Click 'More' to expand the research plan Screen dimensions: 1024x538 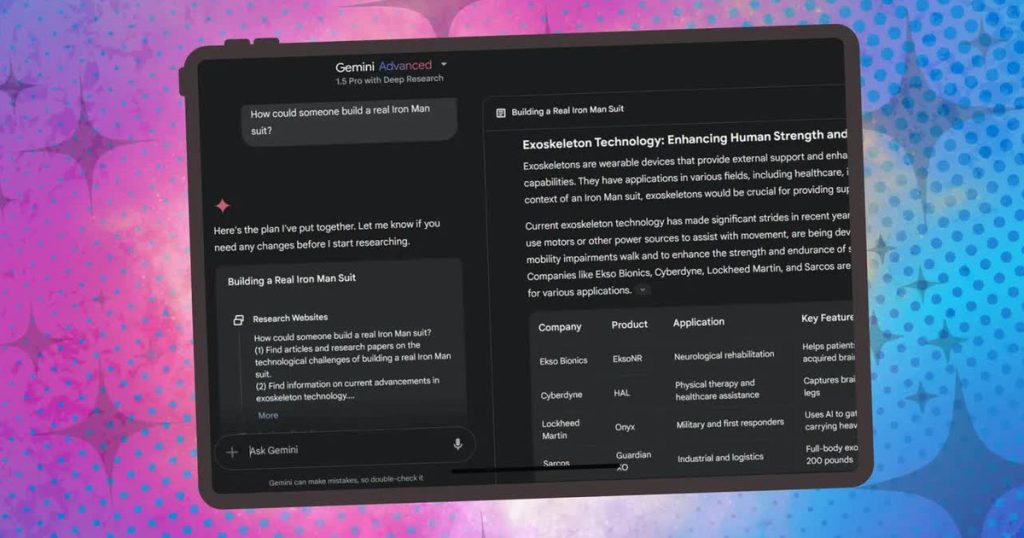click(268, 415)
